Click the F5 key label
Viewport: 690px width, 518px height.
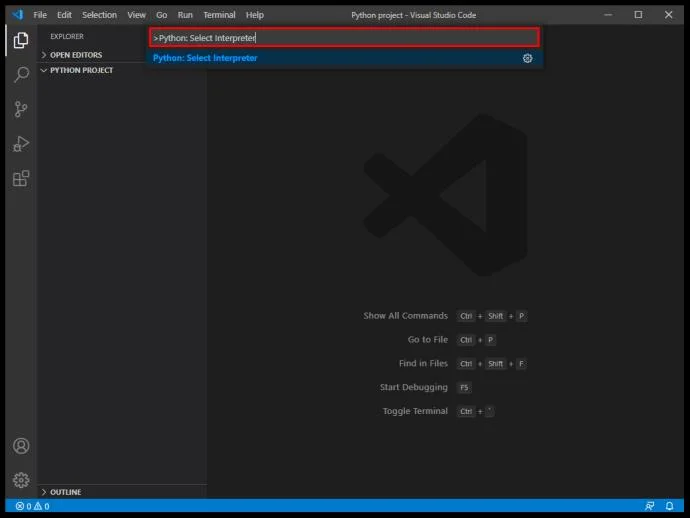464,388
